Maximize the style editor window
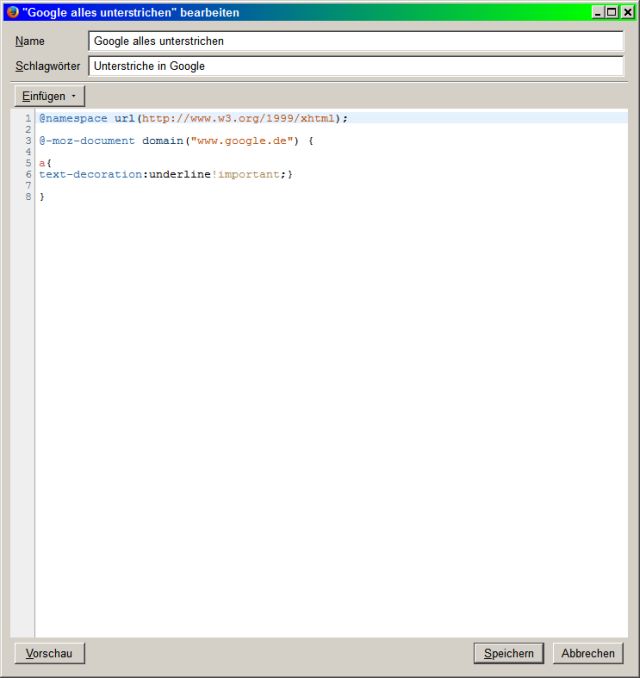The image size is (640, 678). (x=611, y=12)
